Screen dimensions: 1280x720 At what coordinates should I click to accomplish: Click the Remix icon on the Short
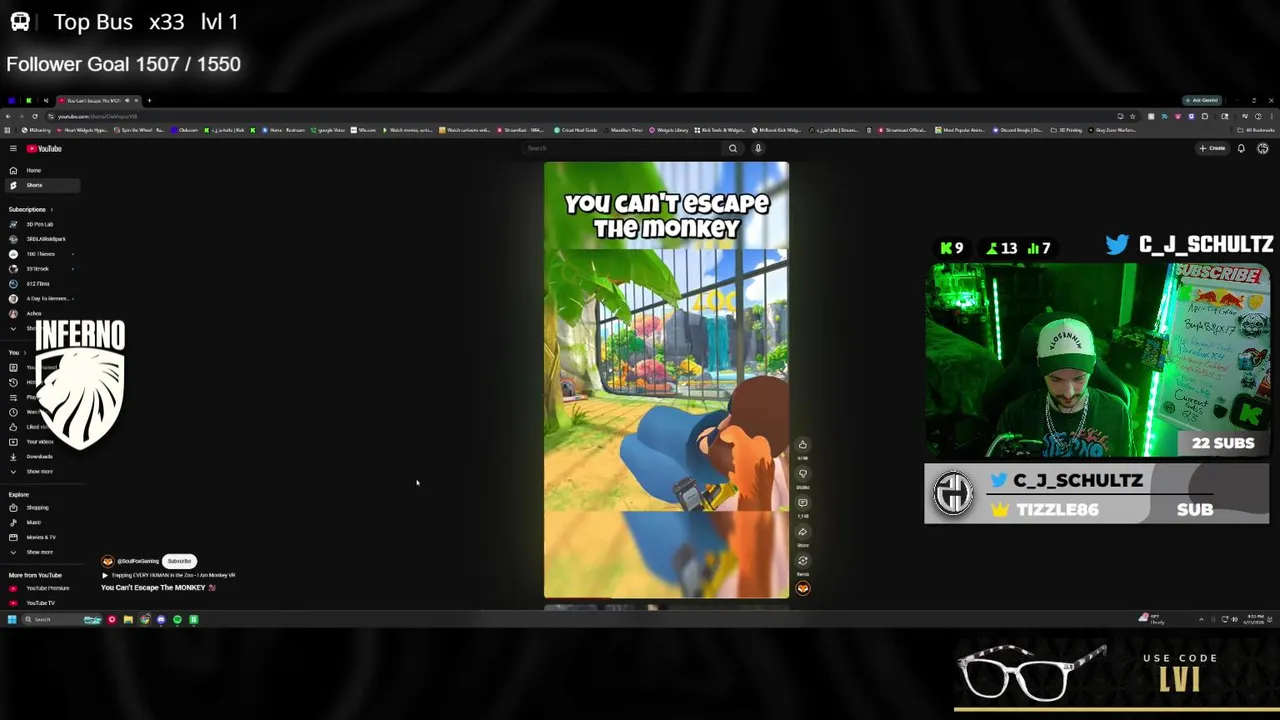pyautogui.click(x=802, y=561)
